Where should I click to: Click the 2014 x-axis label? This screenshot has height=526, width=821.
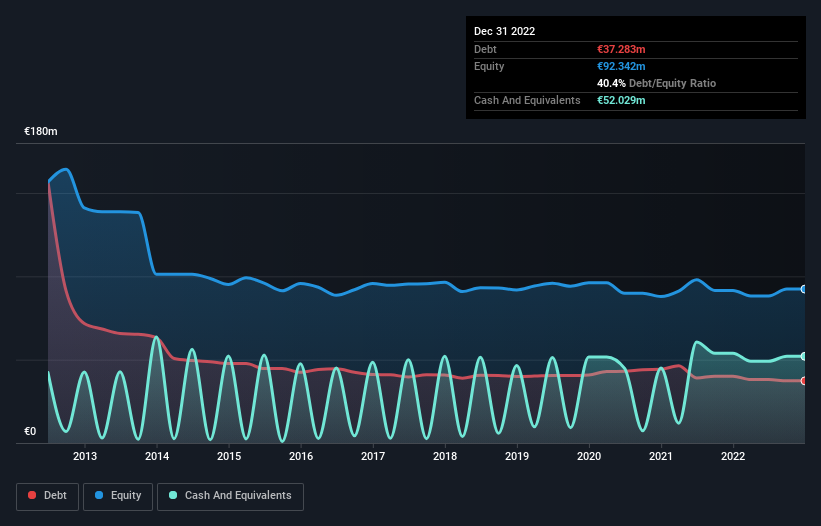point(157,456)
